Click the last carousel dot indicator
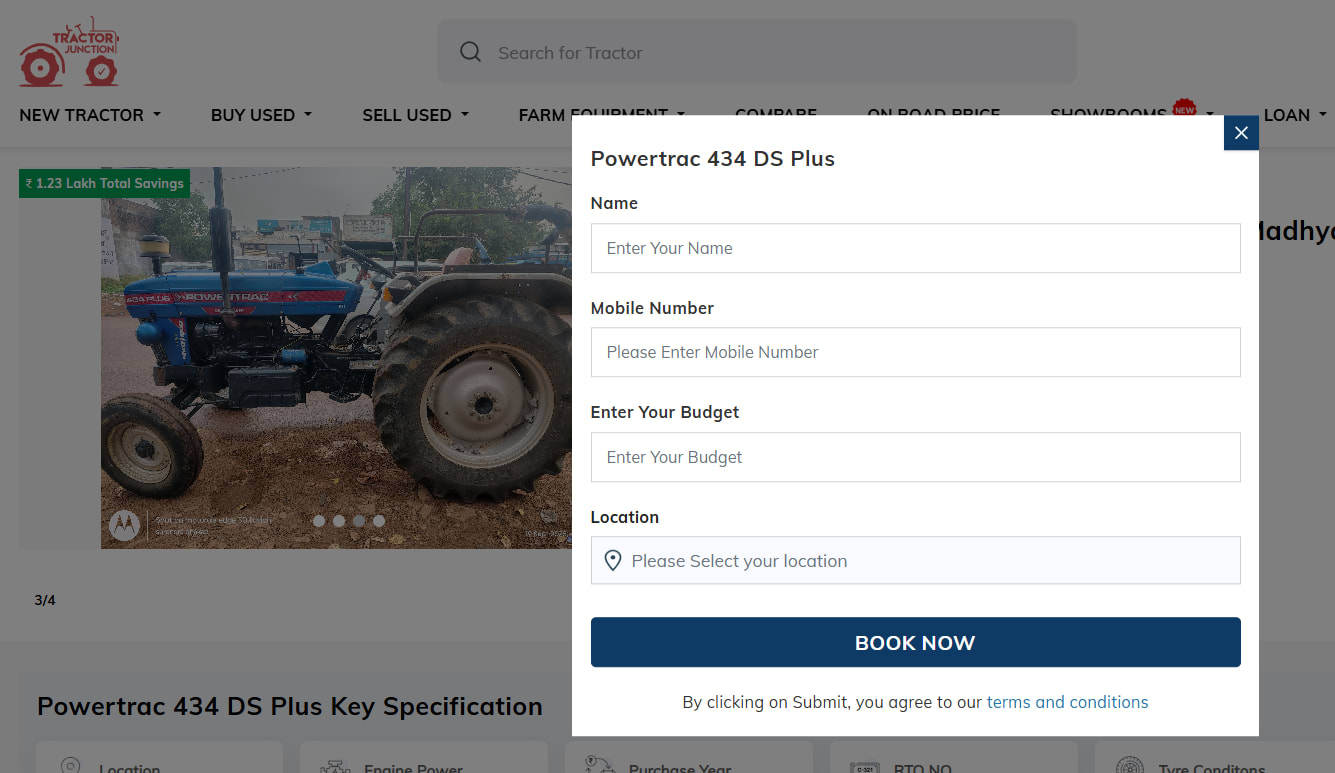 pos(379,521)
